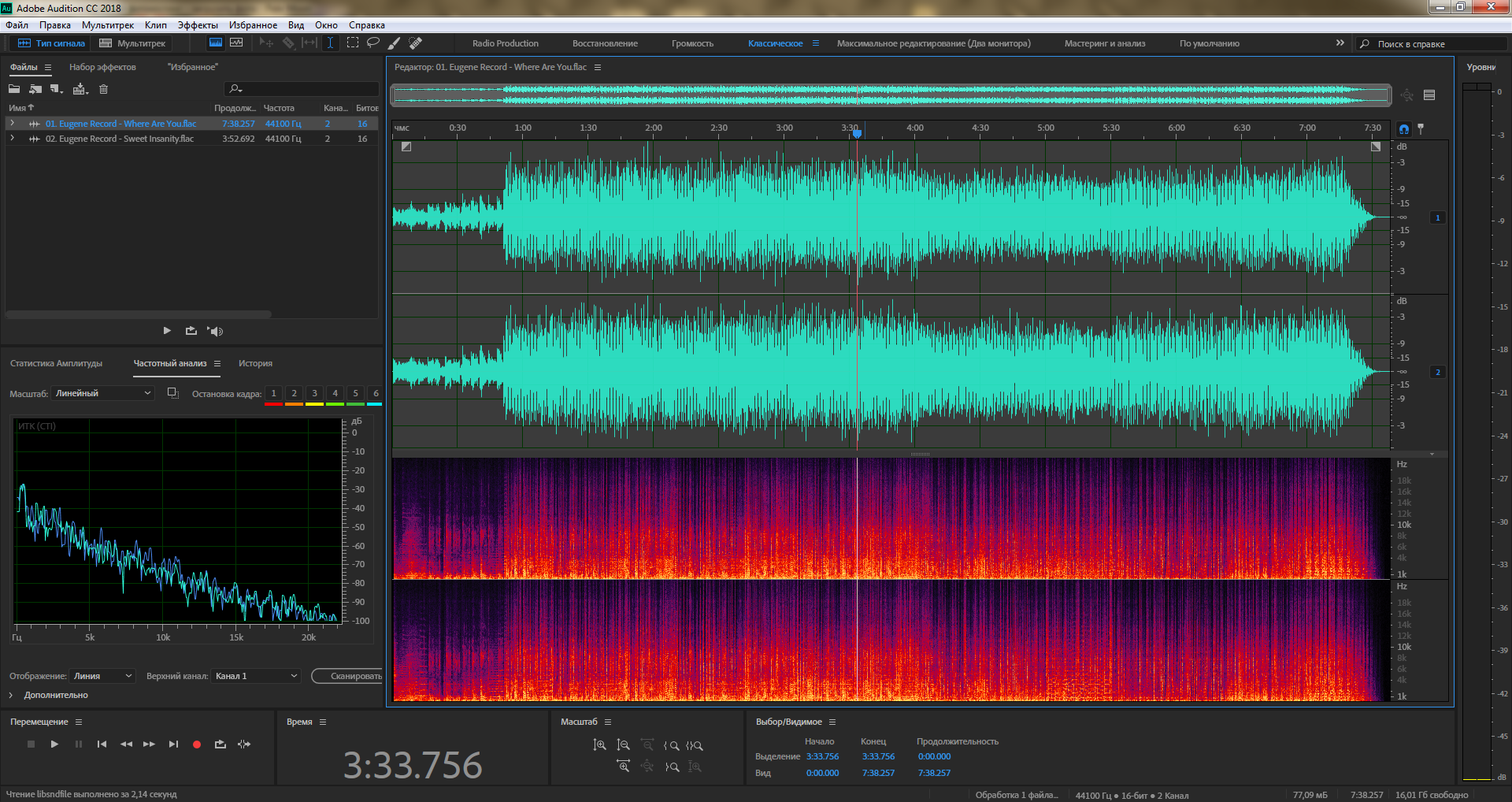The height and width of the screenshot is (802, 1512).
Task: Click the Files panel search field
Action: pos(302,88)
